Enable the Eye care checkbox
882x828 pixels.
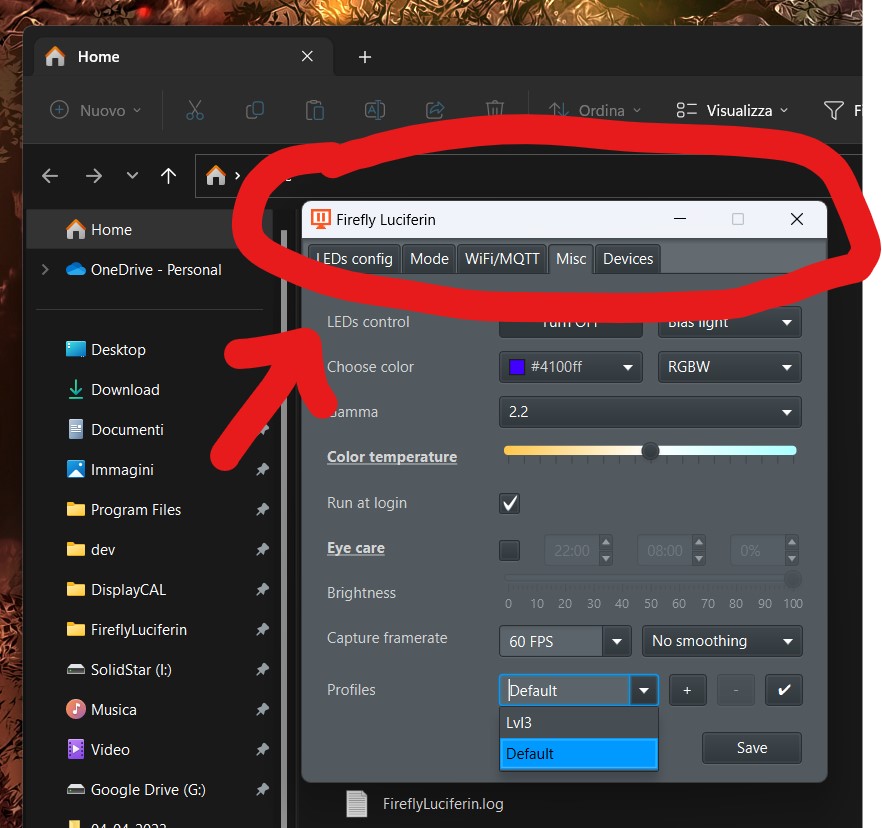(510, 550)
